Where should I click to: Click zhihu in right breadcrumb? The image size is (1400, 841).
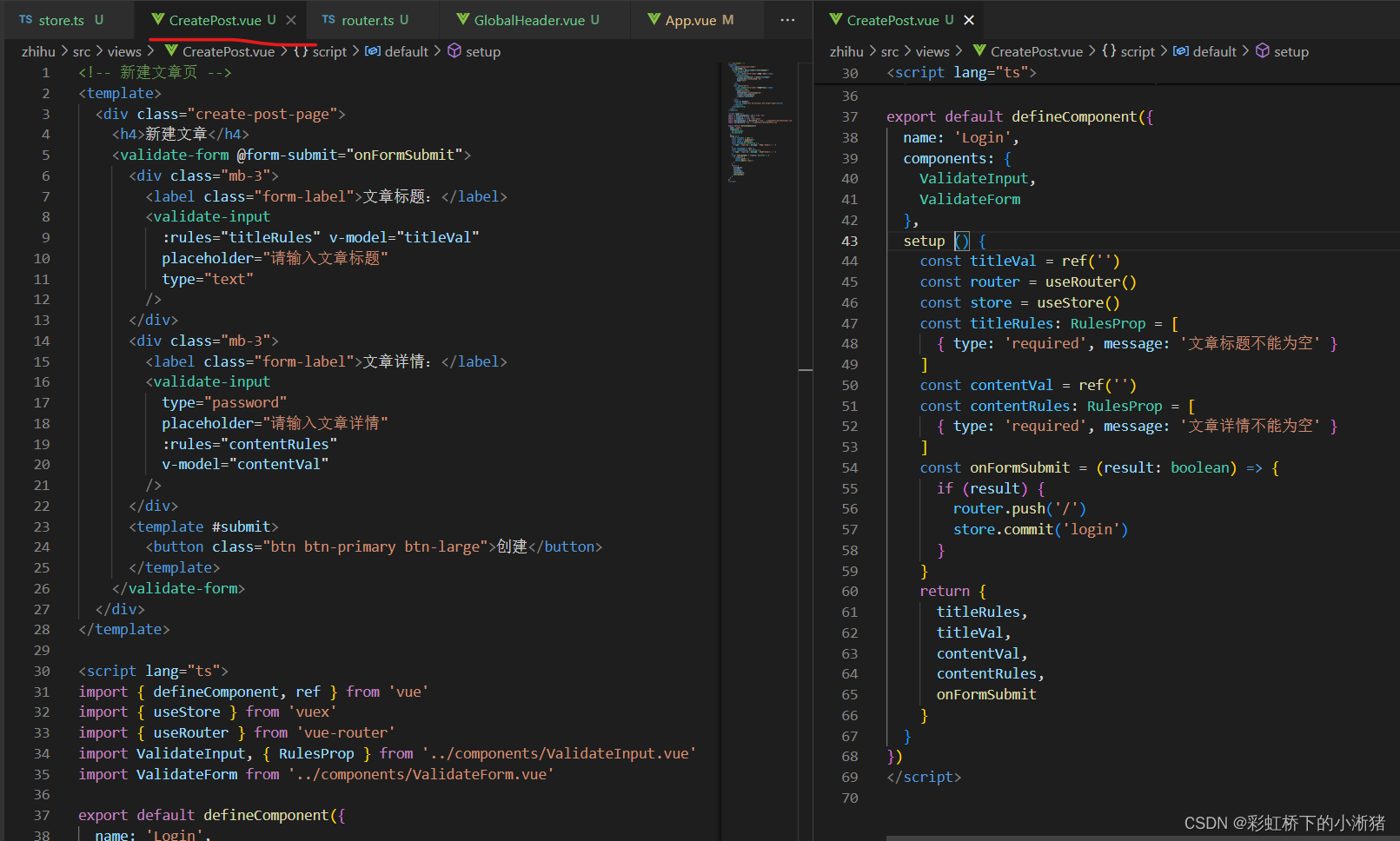[x=846, y=52]
